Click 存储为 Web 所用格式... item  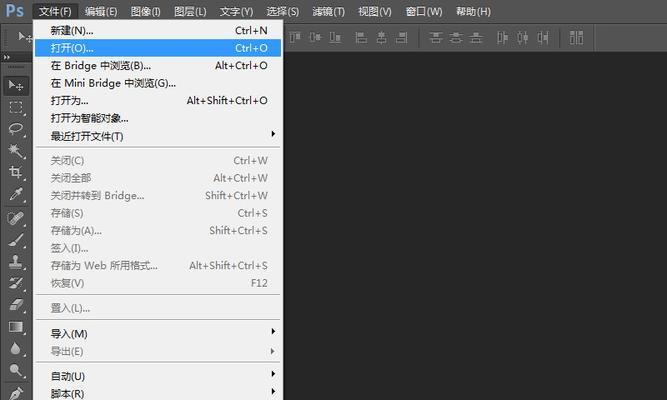(x=158, y=266)
